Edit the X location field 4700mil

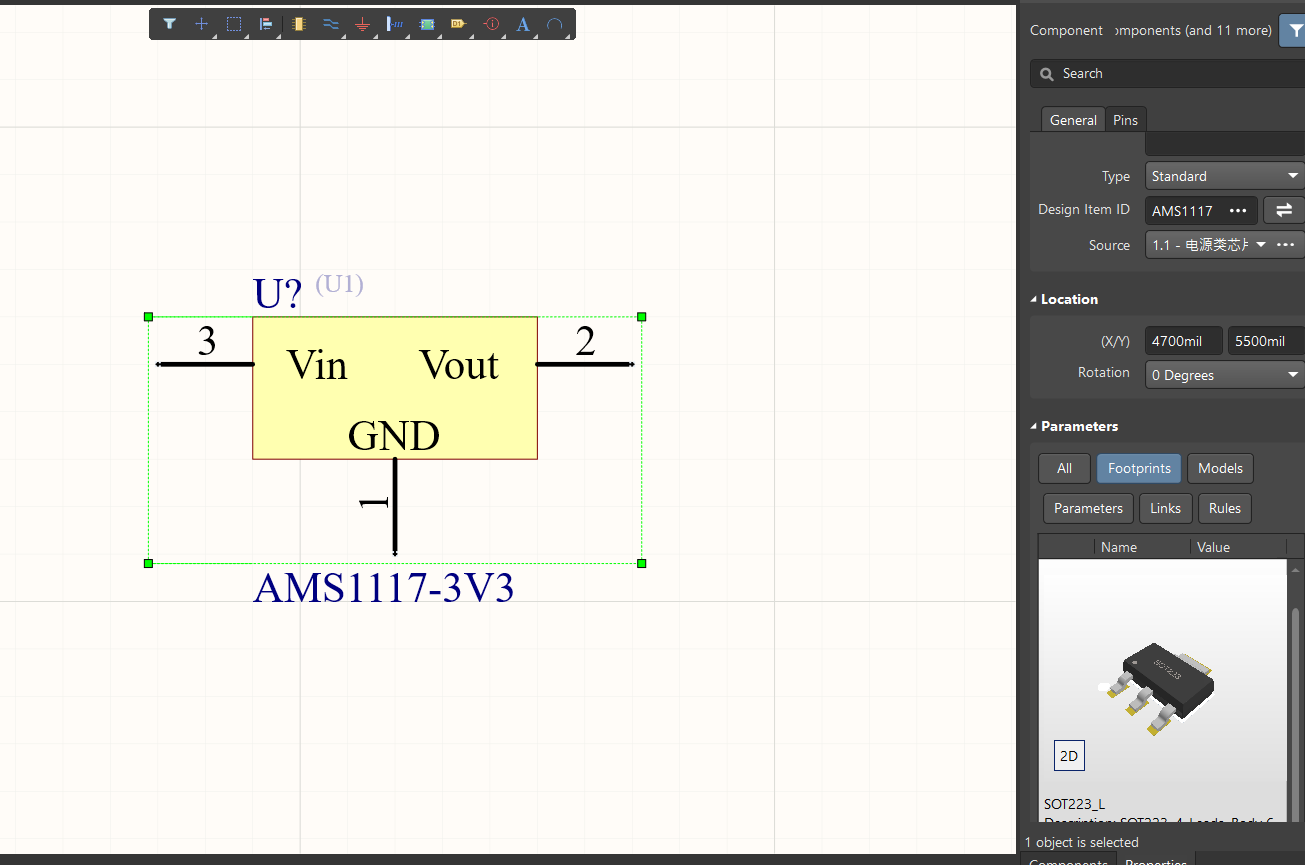[x=1184, y=341]
